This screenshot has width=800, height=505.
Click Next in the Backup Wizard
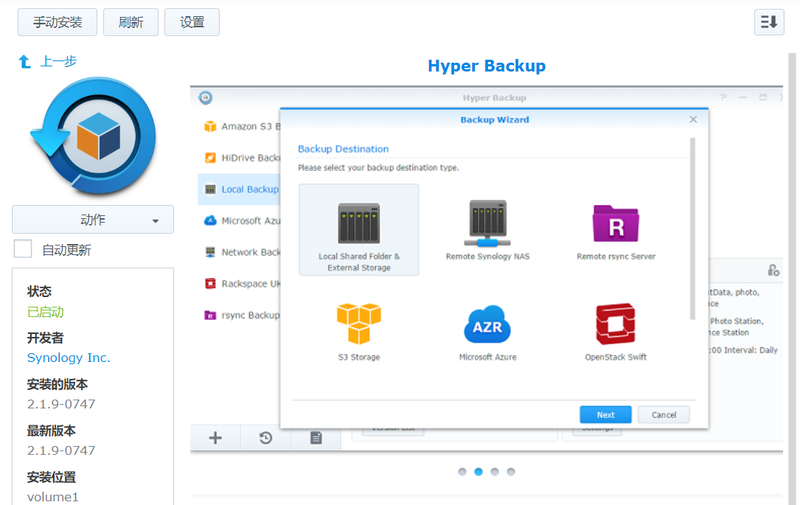pyautogui.click(x=605, y=414)
